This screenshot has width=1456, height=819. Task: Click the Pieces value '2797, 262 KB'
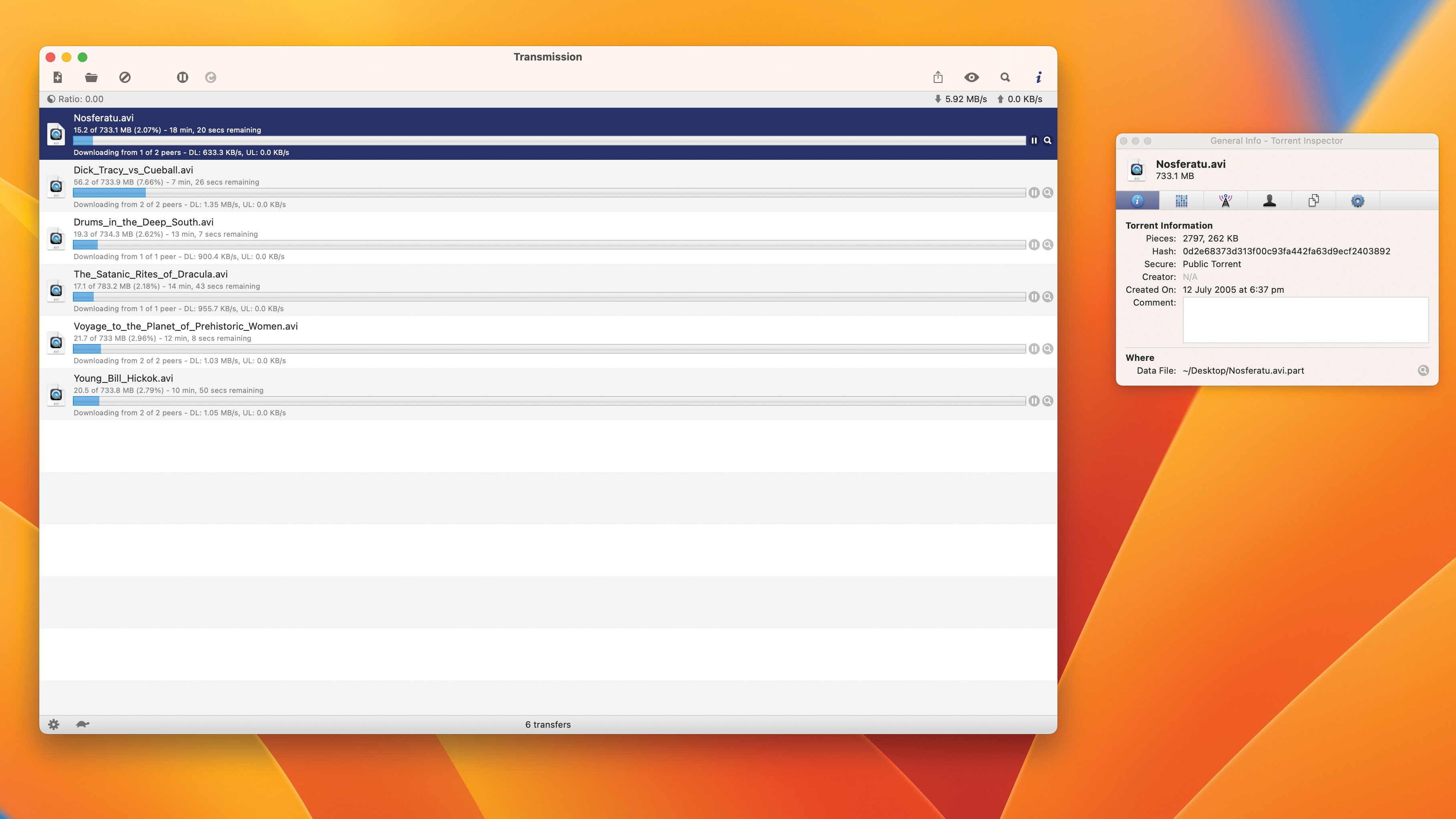[x=1210, y=238]
